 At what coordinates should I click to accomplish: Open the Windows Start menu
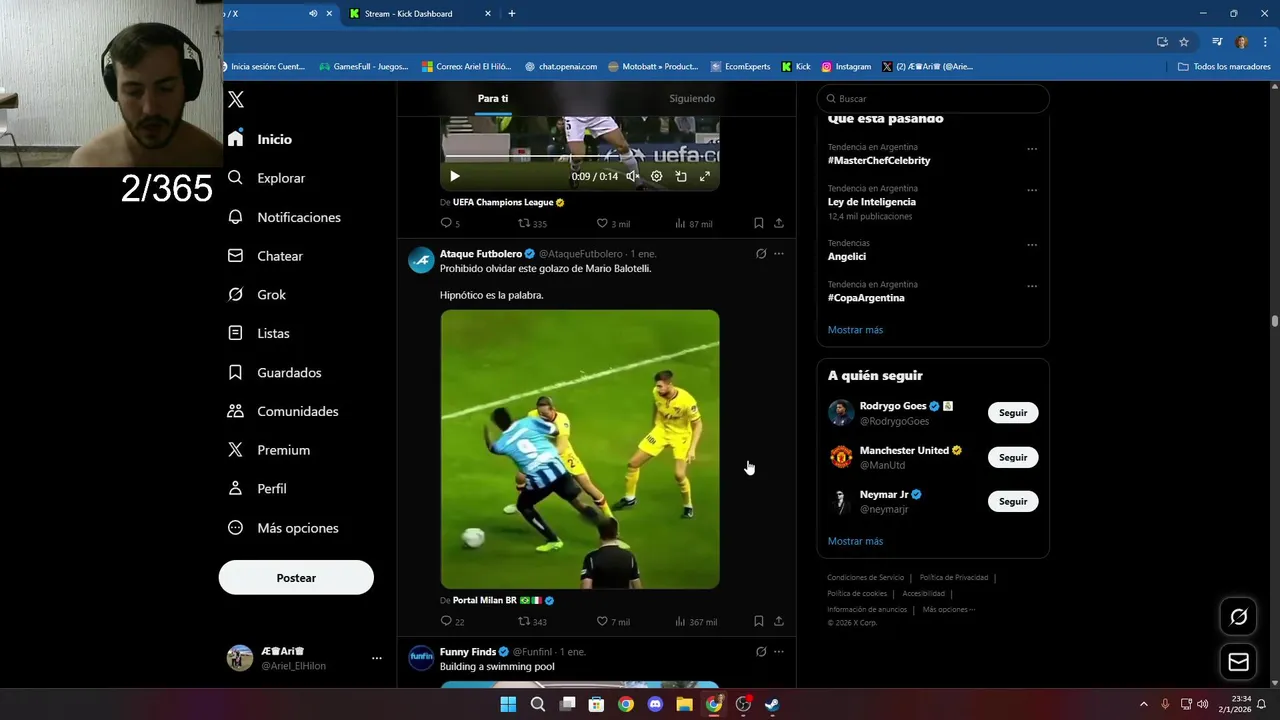click(x=508, y=704)
